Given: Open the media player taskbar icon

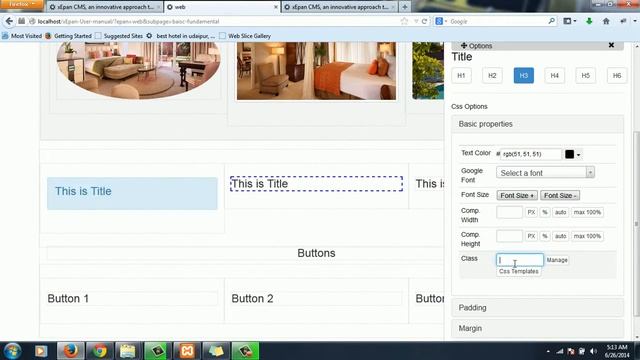Looking at the screenshot, I should click(41, 351).
